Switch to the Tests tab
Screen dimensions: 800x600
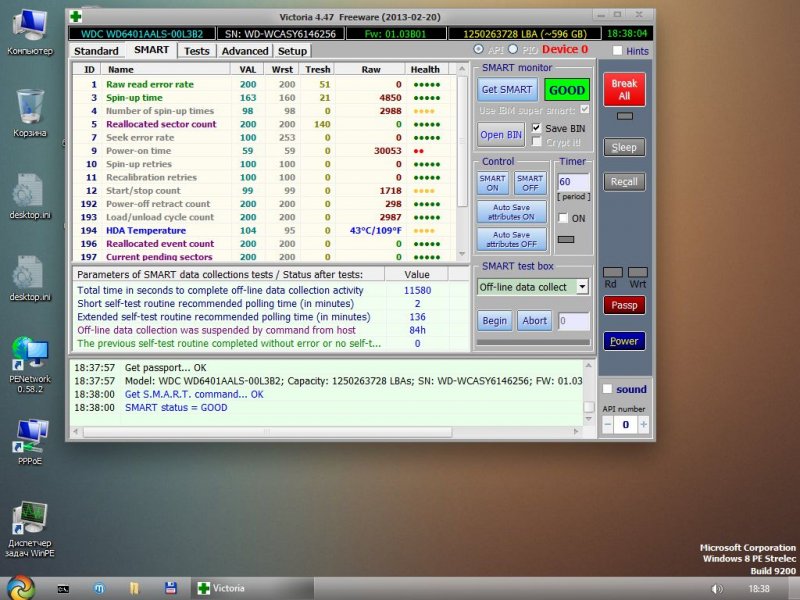197,51
